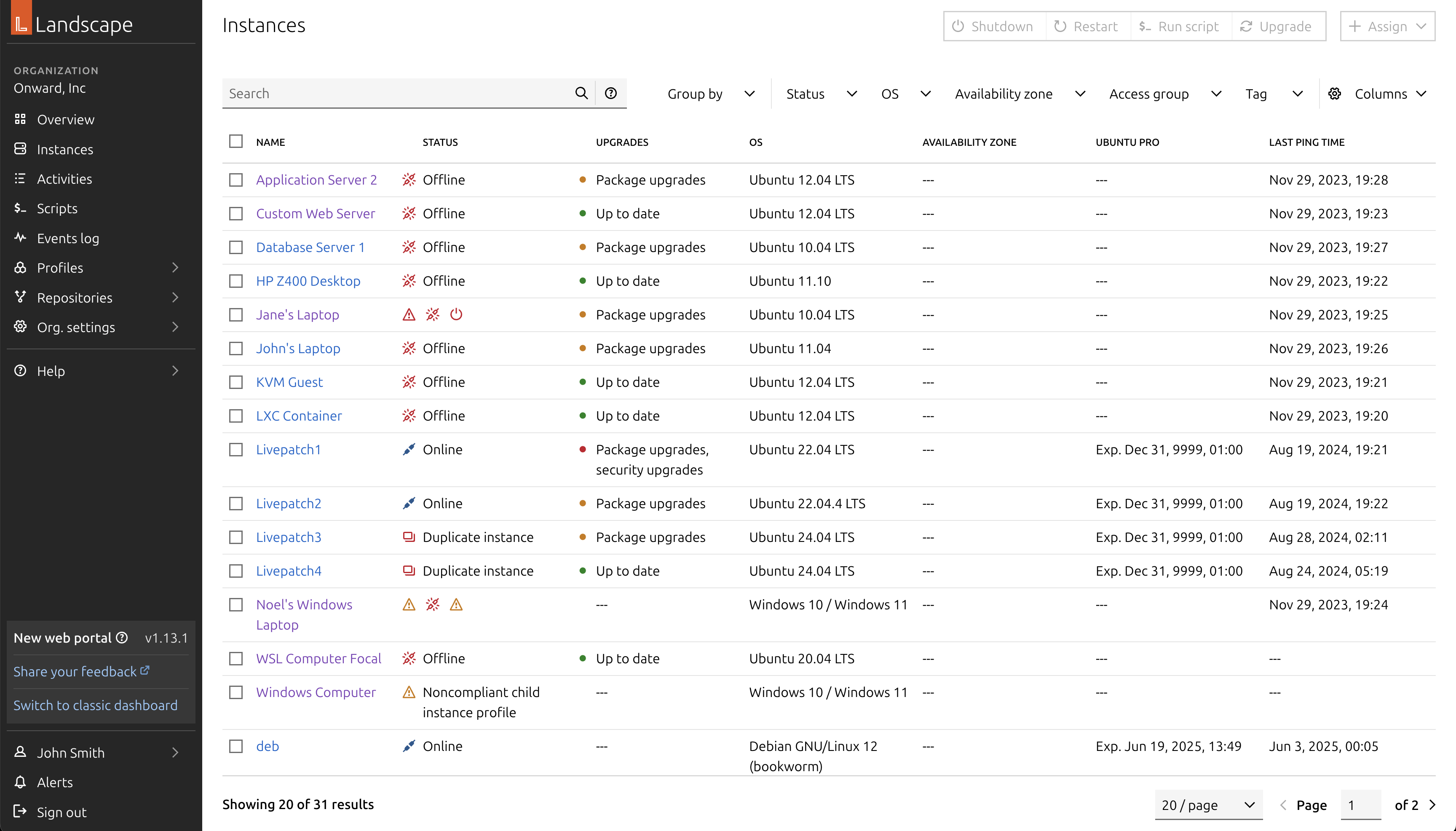Screen dimensions: 1456x831
Task: Click the Columns gear icon
Action: point(1335,94)
